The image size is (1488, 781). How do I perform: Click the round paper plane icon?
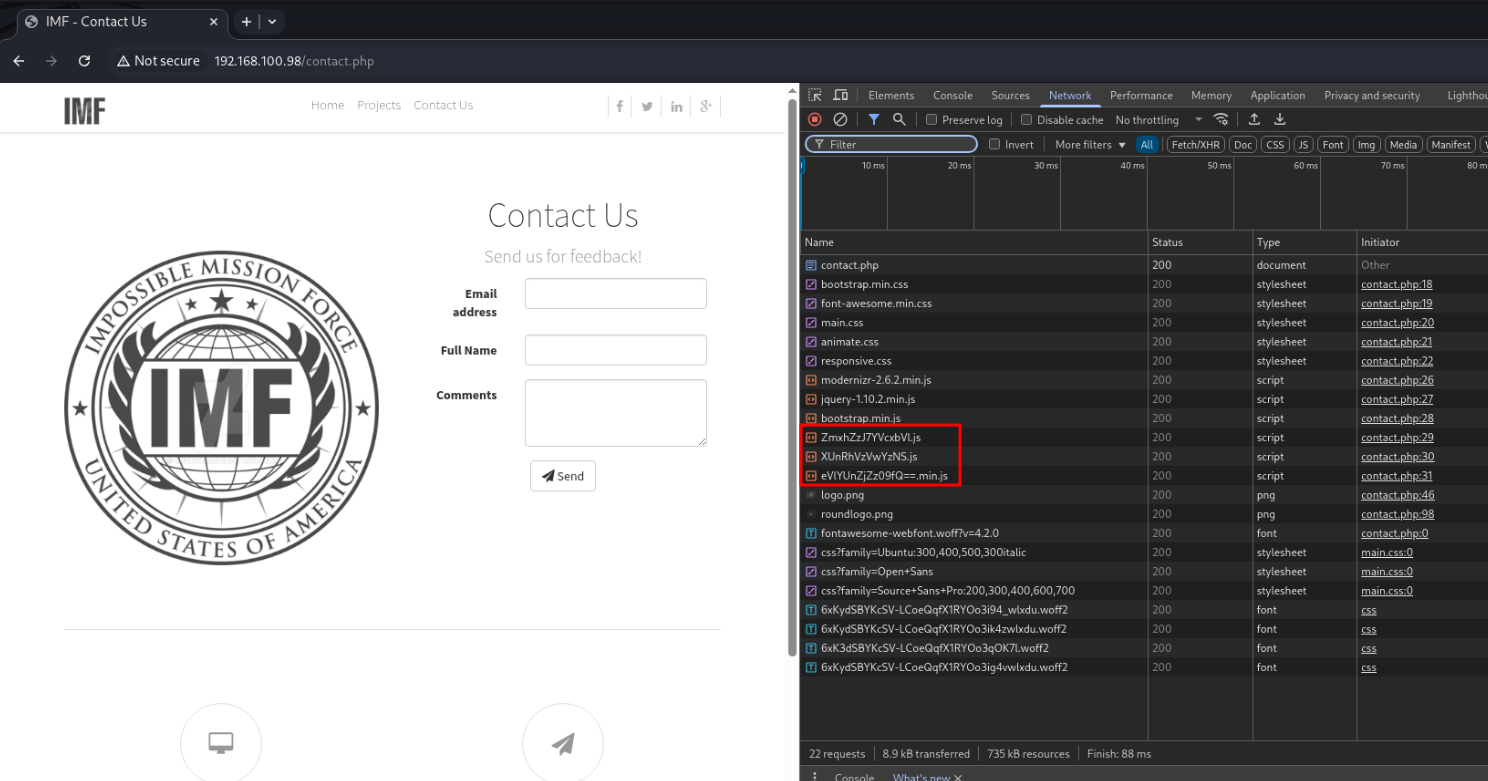563,743
